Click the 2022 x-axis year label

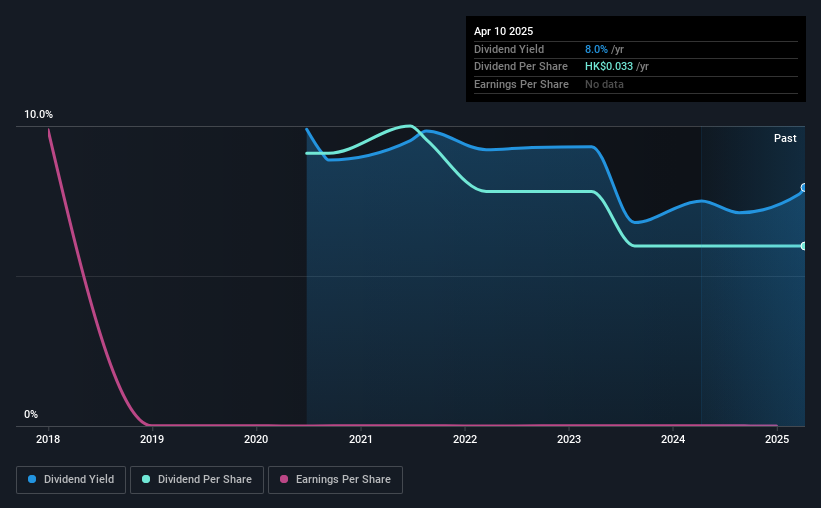[x=465, y=439]
